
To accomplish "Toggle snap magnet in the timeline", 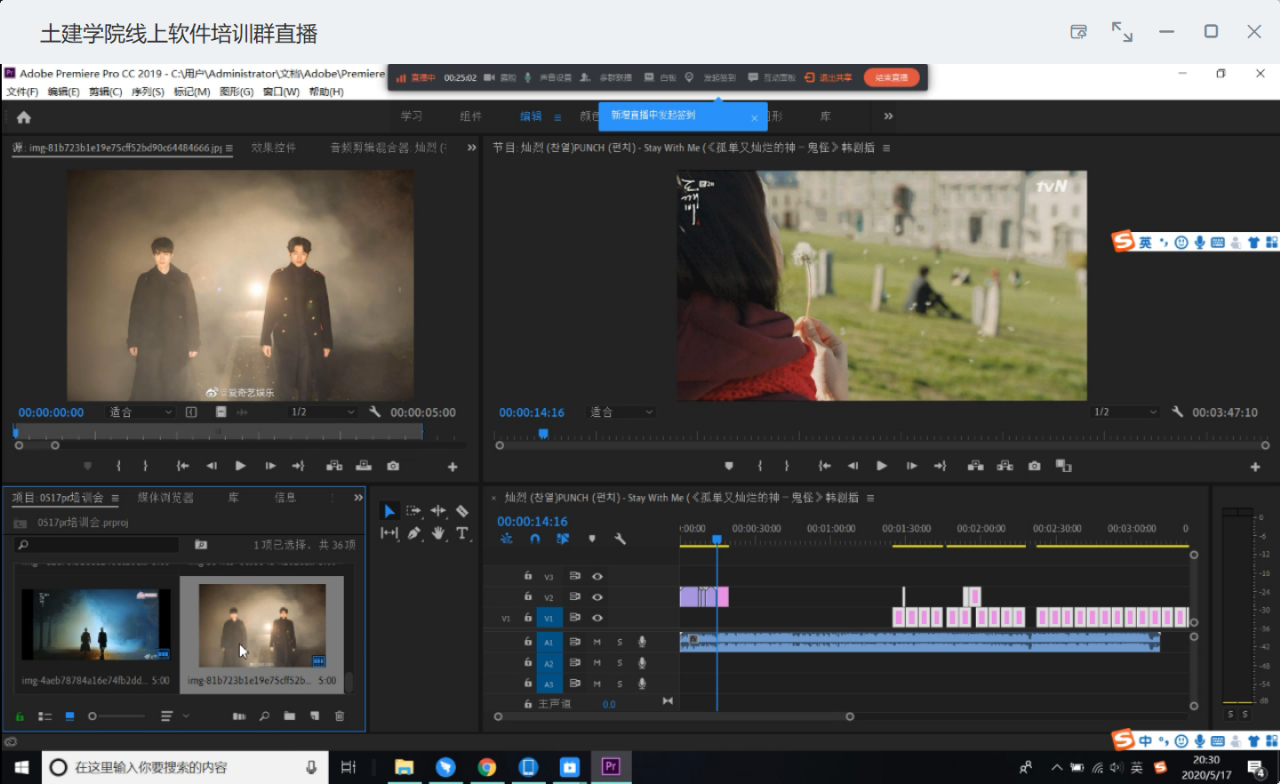I will click(x=535, y=539).
